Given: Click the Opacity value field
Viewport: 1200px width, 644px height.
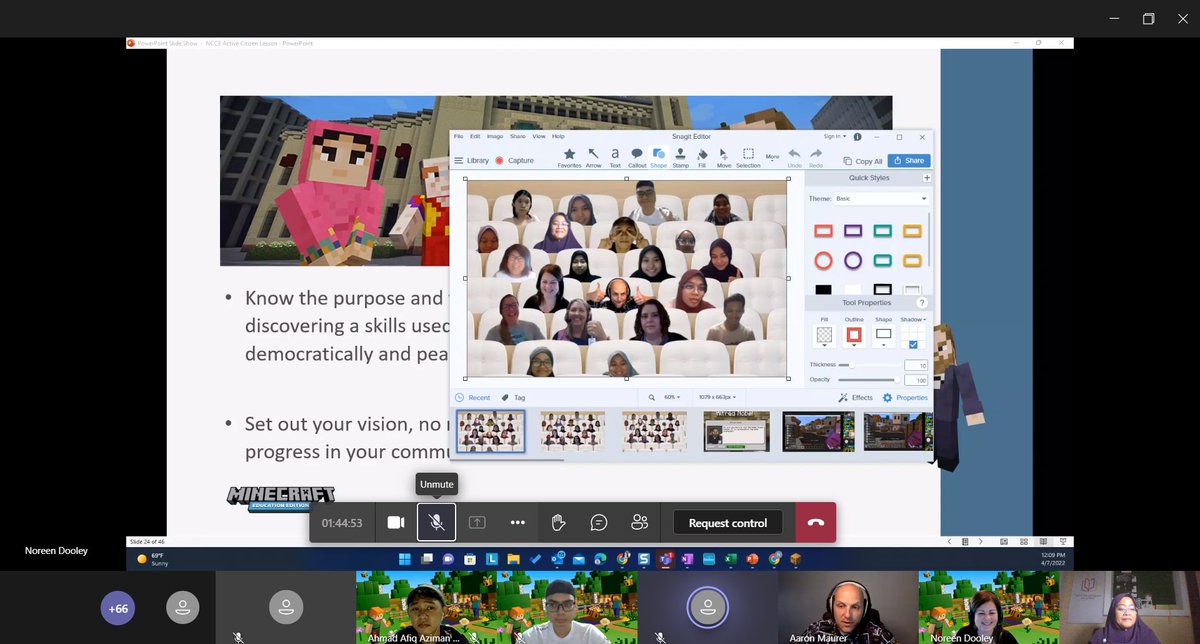Looking at the screenshot, I should [x=915, y=381].
